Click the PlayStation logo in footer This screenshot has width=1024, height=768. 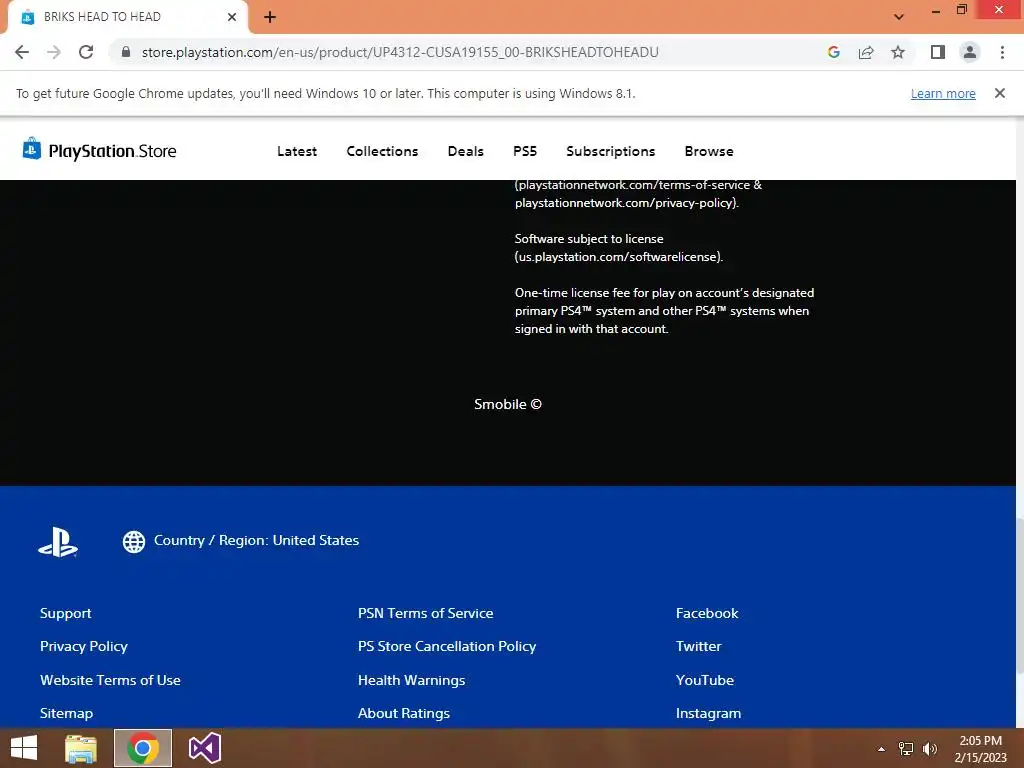click(57, 541)
